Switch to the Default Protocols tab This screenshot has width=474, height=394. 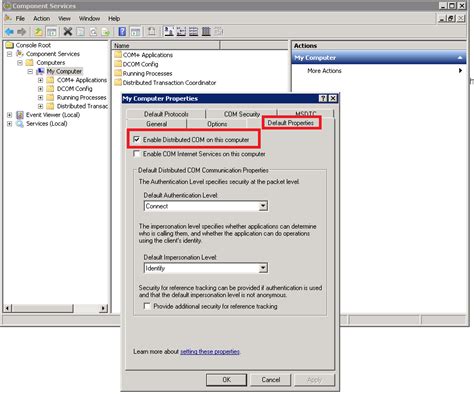(166, 114)
